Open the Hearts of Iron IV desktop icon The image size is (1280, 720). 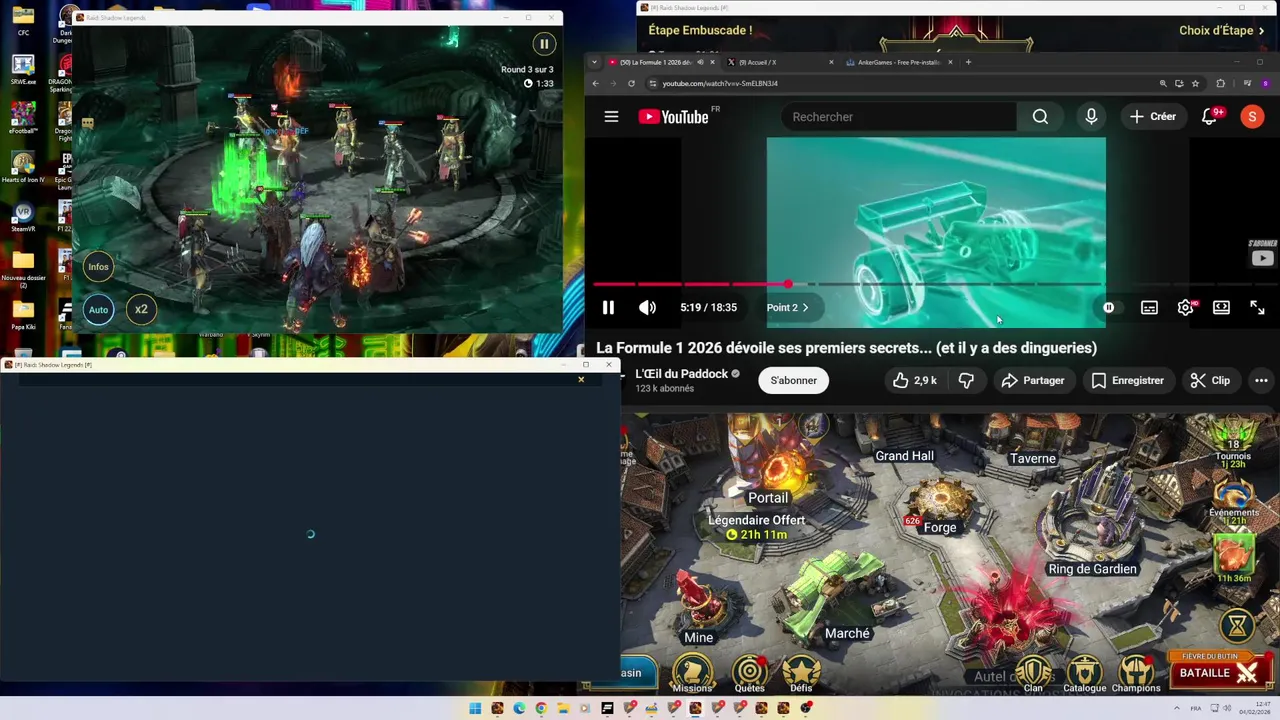(x=23, y=165)
